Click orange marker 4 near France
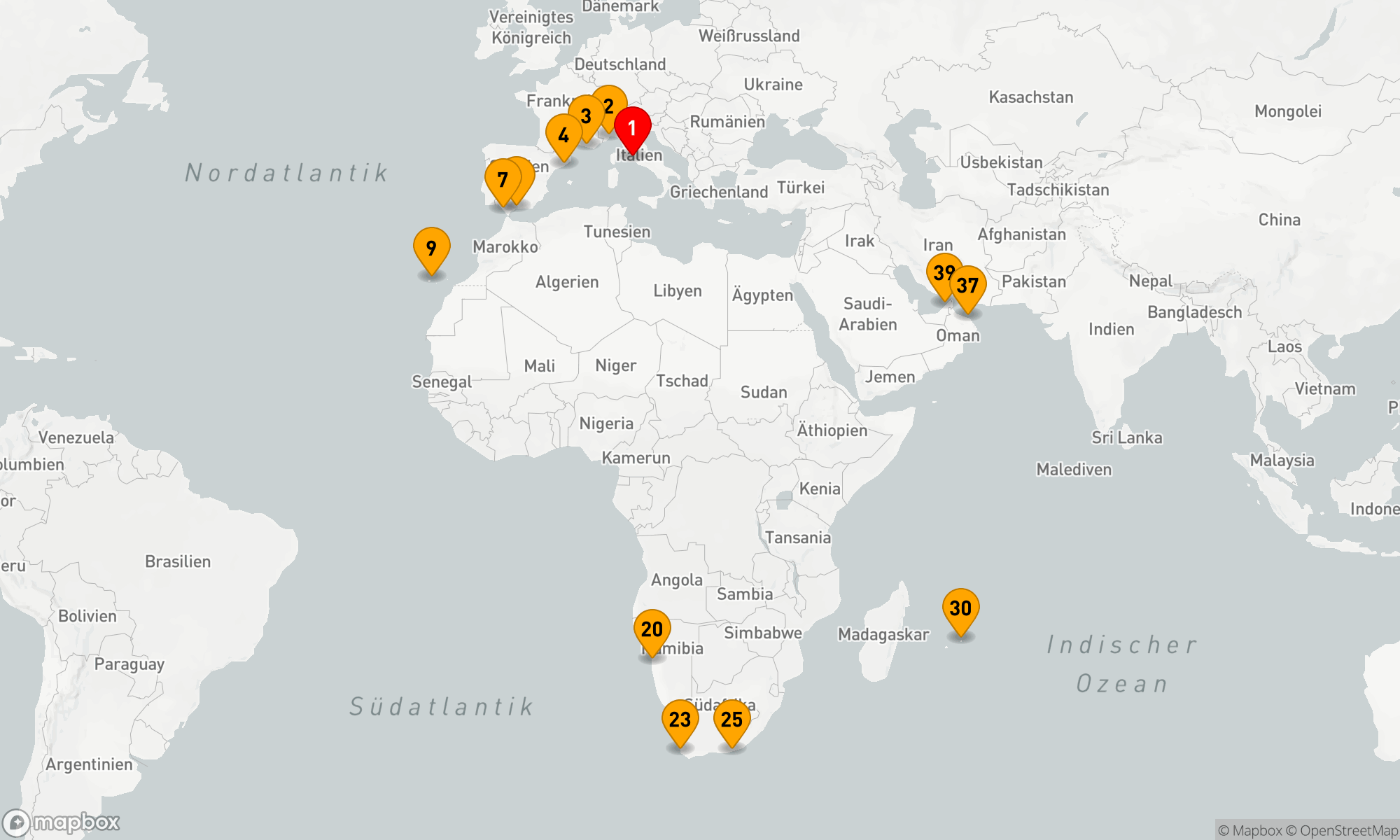The height and width of the screenshot is (840, 1400). (x=563, y=135)
